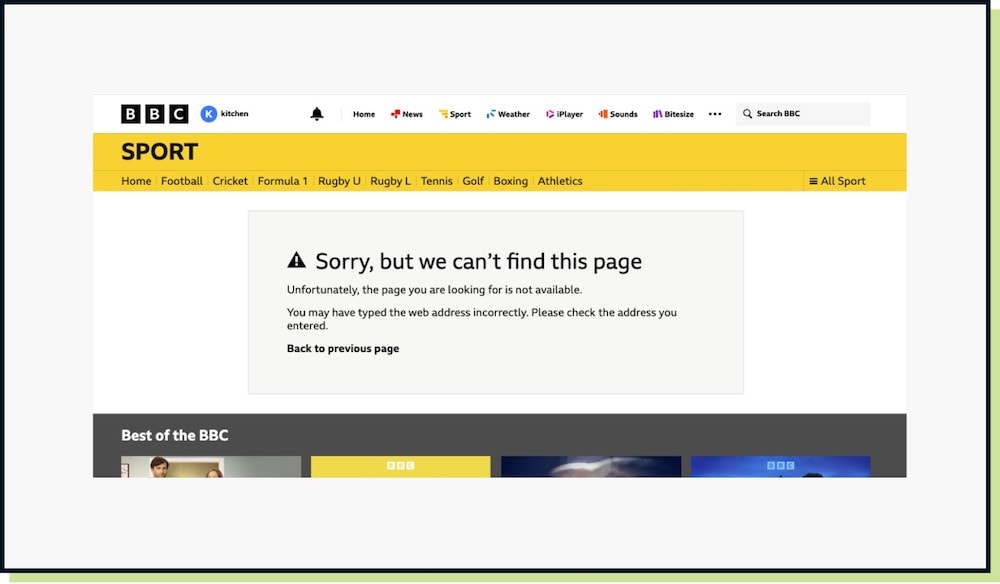The width and height of the screenshot is (1000, 584).
Task: Click the BBC logo blocks
Action: [154, 113]
